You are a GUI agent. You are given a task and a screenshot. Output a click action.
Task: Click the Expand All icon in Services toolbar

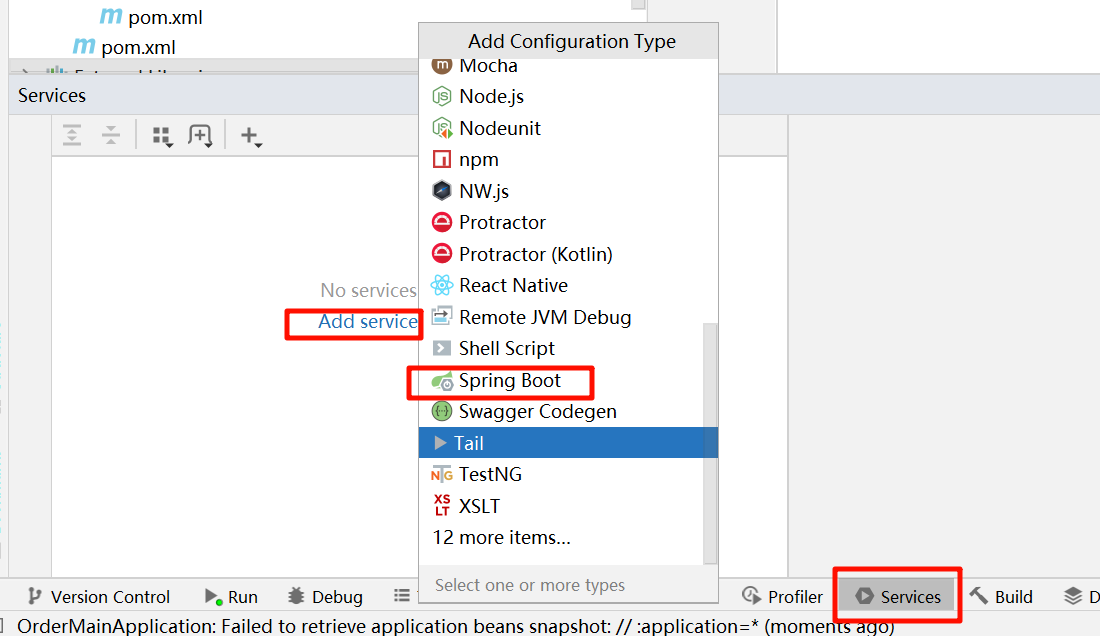tap(72, 135)
